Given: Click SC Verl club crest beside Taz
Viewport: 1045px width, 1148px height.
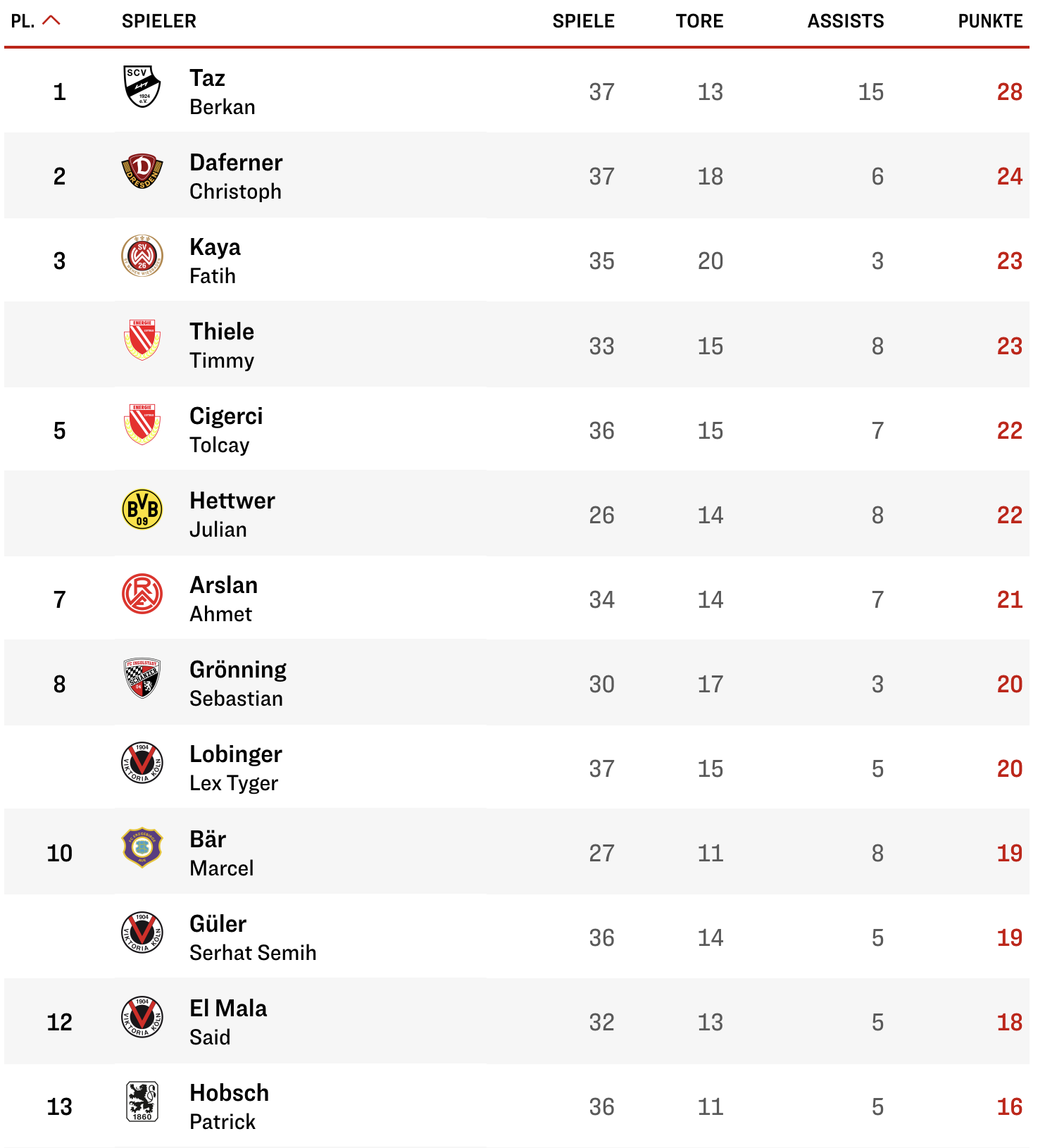Looking at the screenshot, I should click(142, 87).
